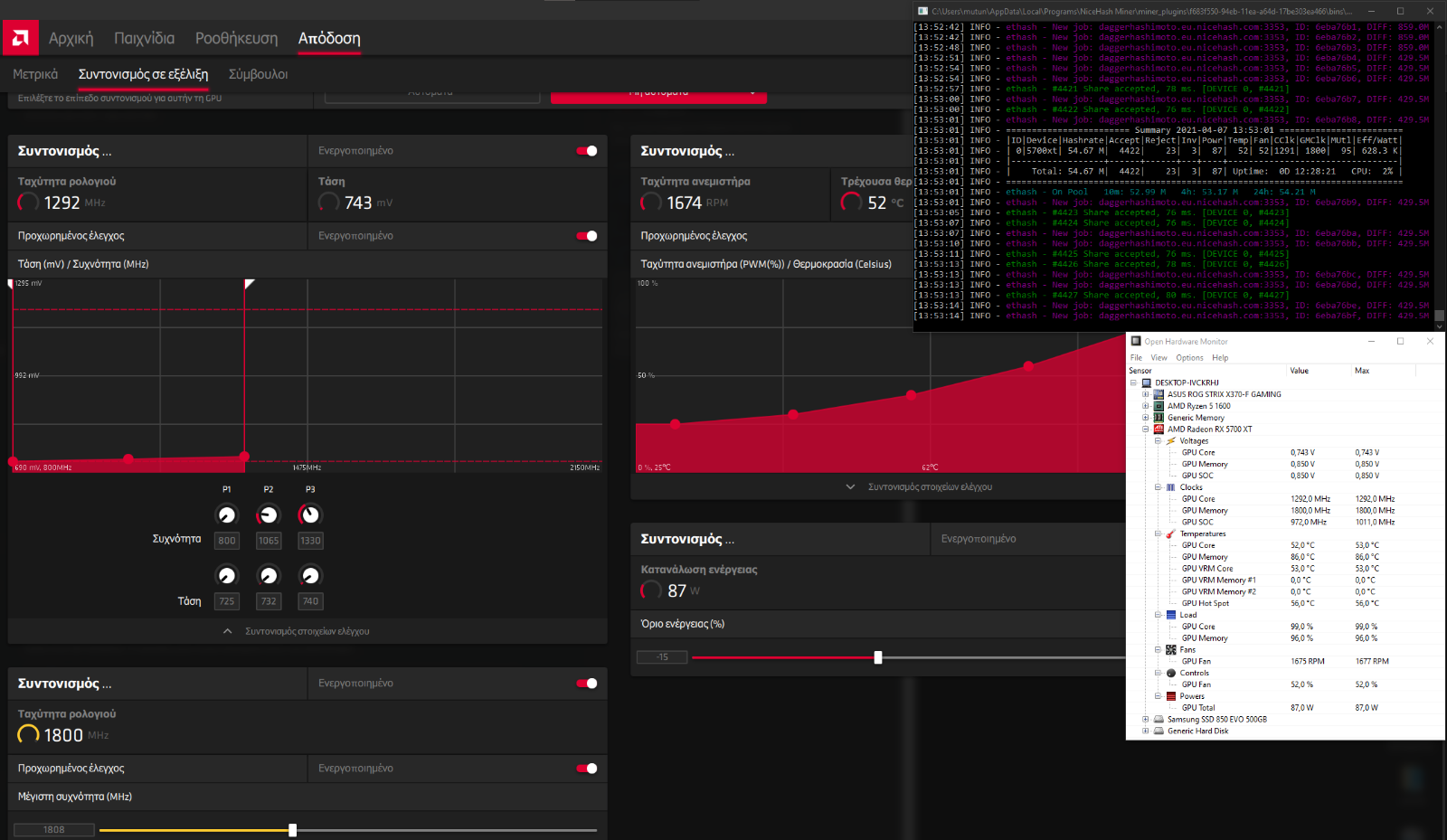1447x840 pixels.
Task: Click the Temperatures thermometer icon in Open Hardware Monitor
Action: click(x=1170, y=533)
